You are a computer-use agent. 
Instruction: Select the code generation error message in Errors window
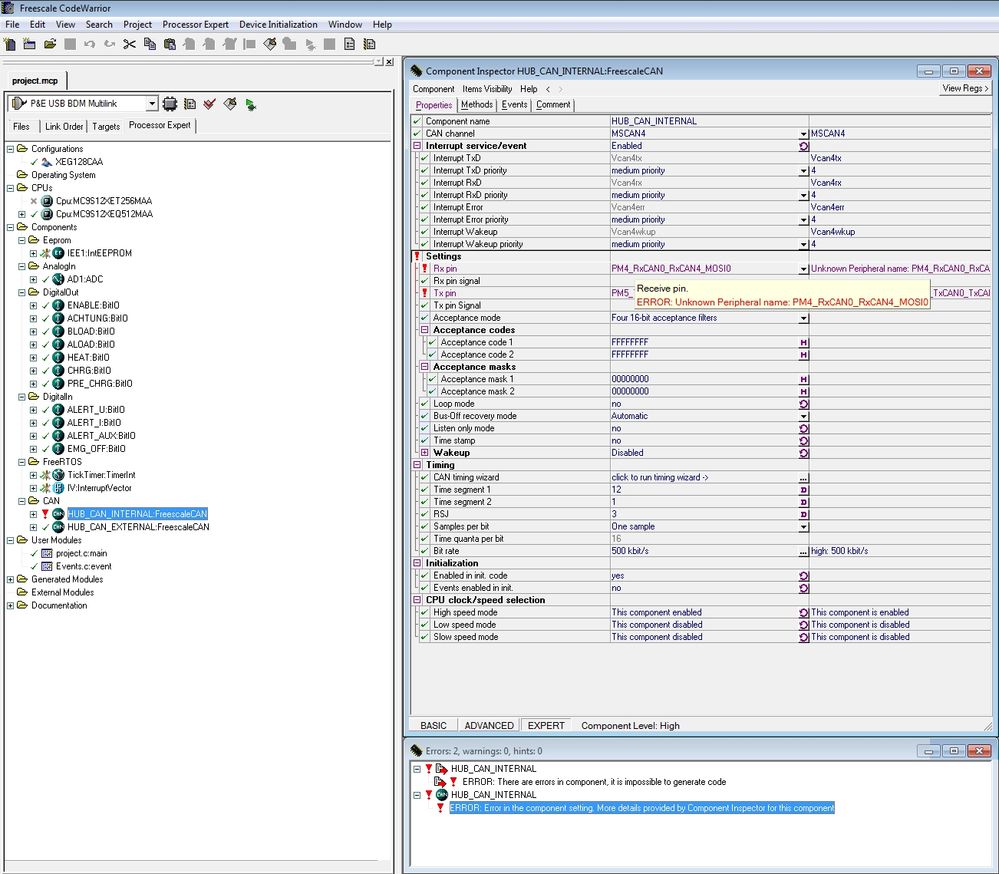pos(593,782)
